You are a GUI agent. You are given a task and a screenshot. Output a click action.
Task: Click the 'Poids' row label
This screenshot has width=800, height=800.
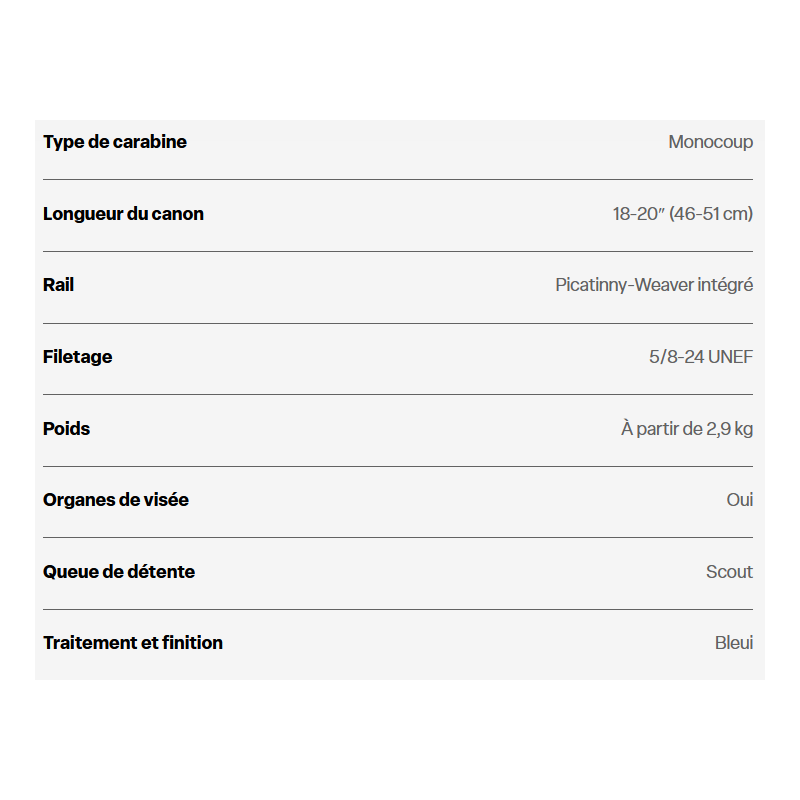click(66, 429)
